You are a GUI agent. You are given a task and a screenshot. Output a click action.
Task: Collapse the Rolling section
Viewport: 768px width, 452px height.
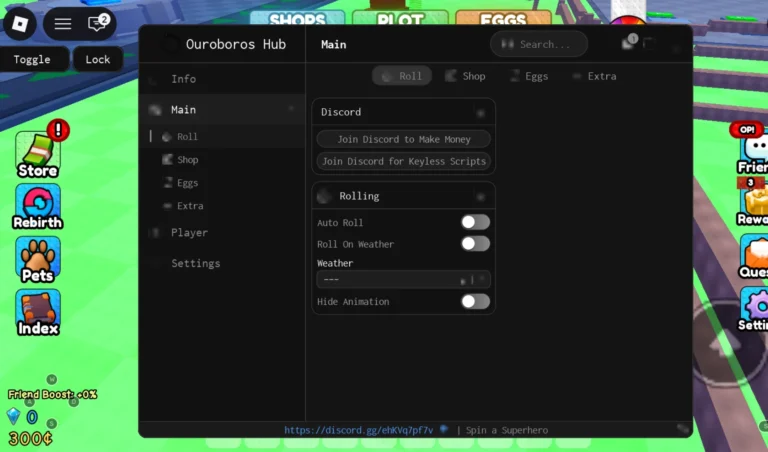(480, 196)
